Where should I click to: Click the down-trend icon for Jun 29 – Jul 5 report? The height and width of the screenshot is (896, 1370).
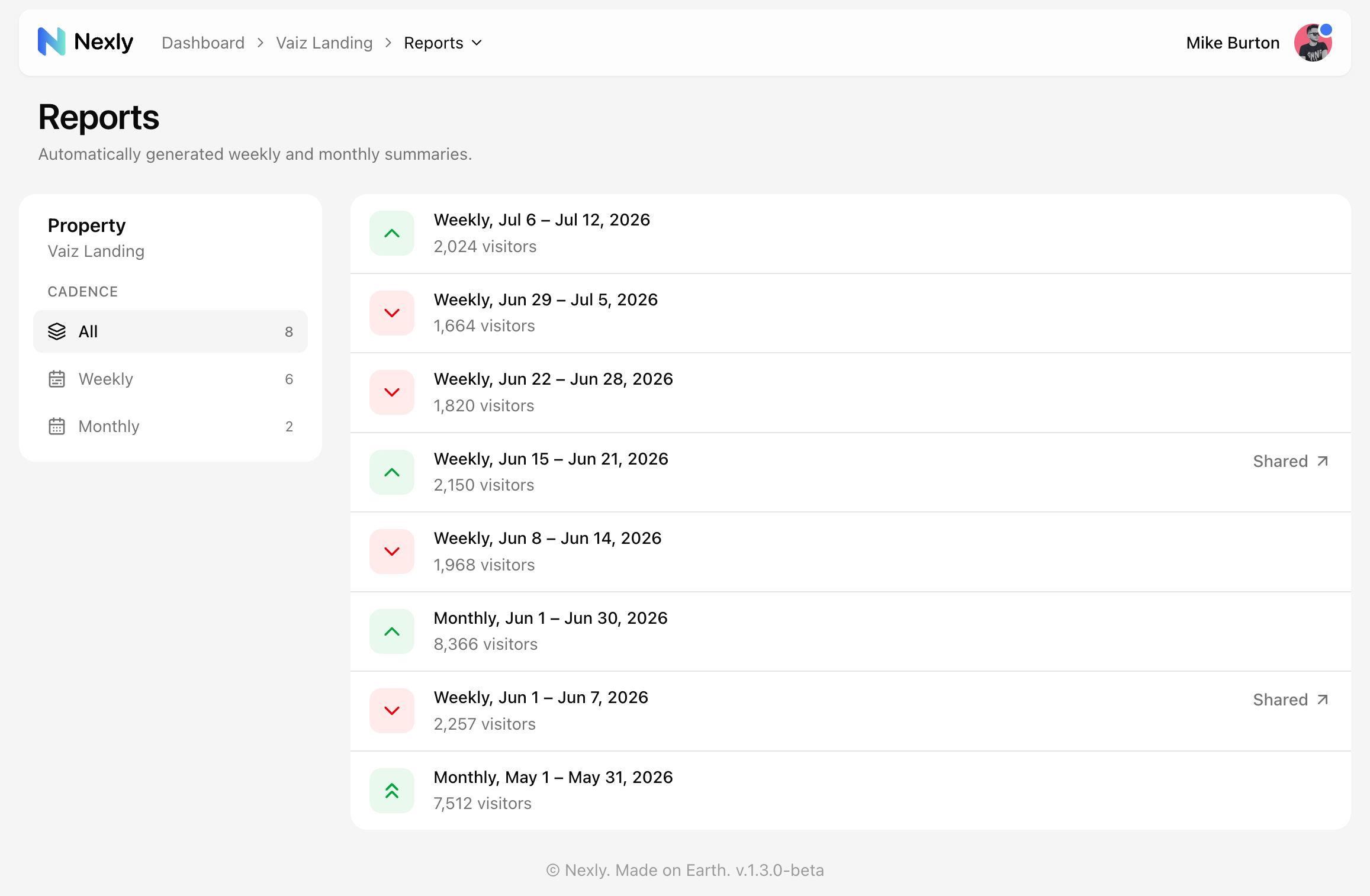click(x=392, y=313)
